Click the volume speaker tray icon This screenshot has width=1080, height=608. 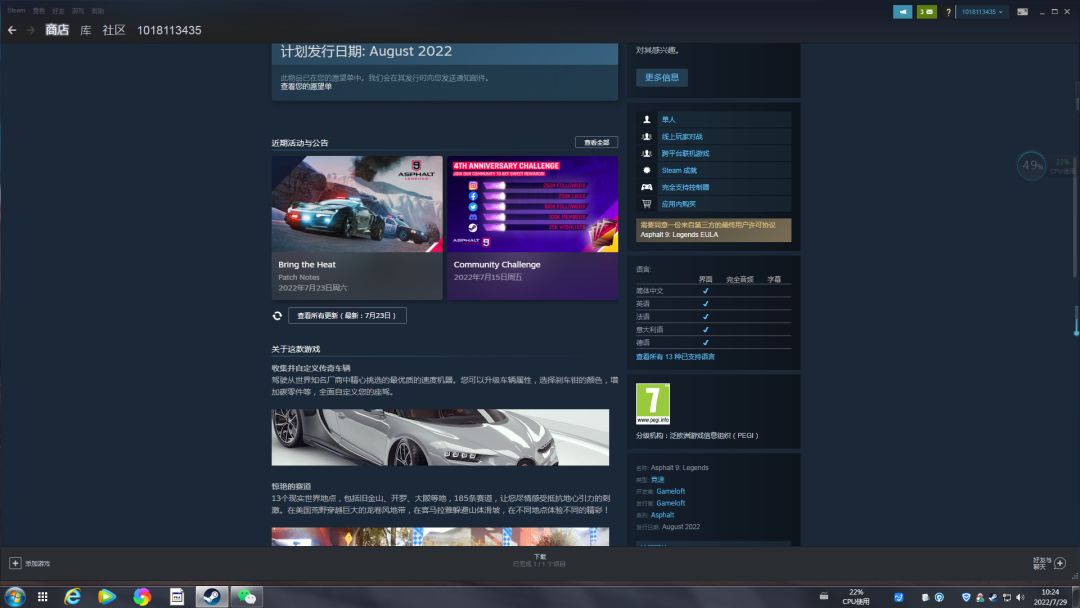[1020, 597]
